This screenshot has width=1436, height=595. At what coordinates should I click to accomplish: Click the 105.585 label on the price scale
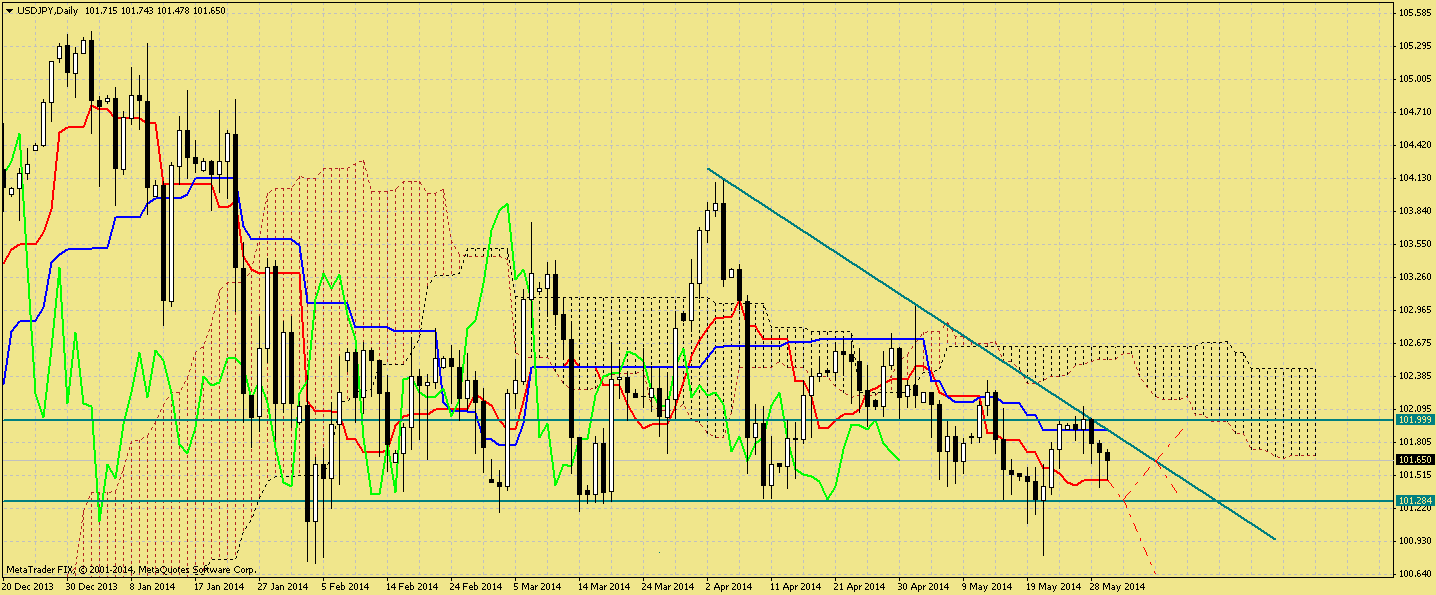pos(1413,13)
